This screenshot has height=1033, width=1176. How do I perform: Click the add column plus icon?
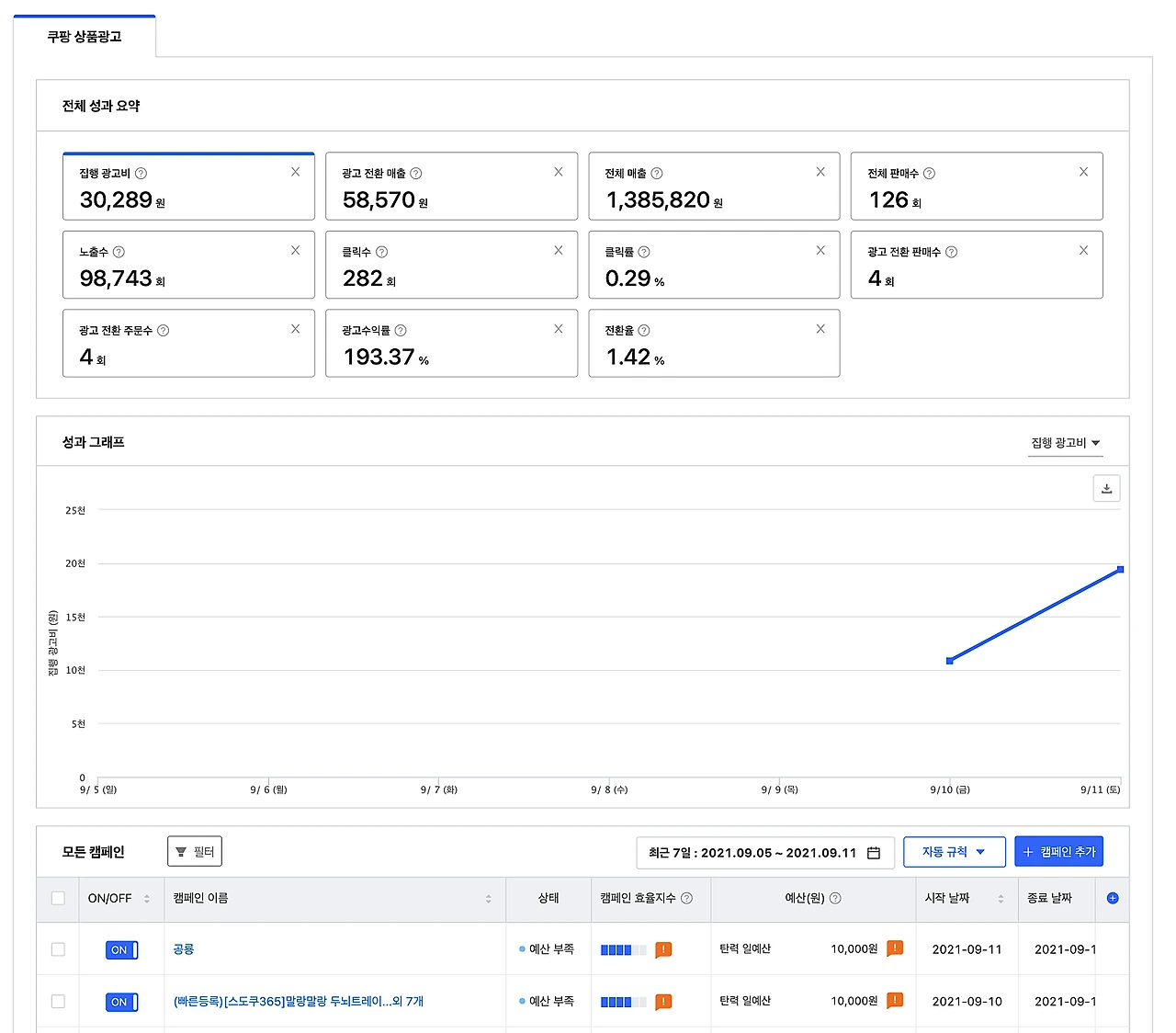(1113, 898)
